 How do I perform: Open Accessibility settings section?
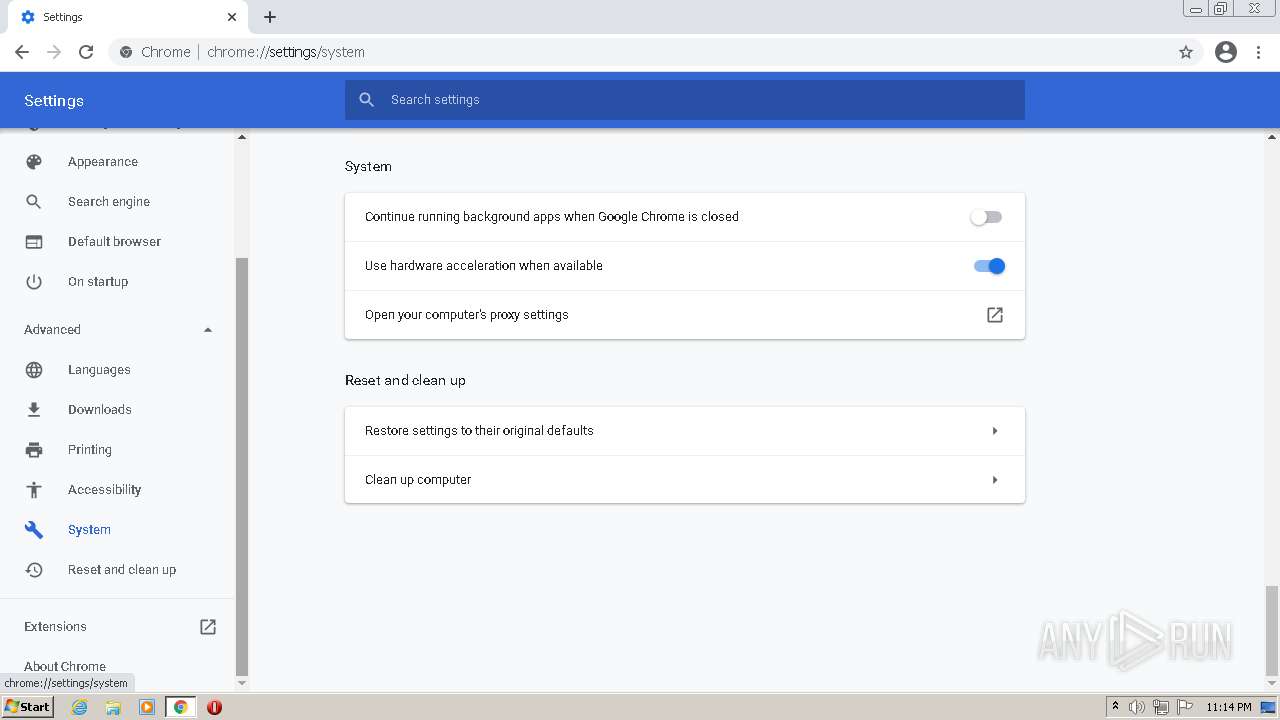click(105, 490)
